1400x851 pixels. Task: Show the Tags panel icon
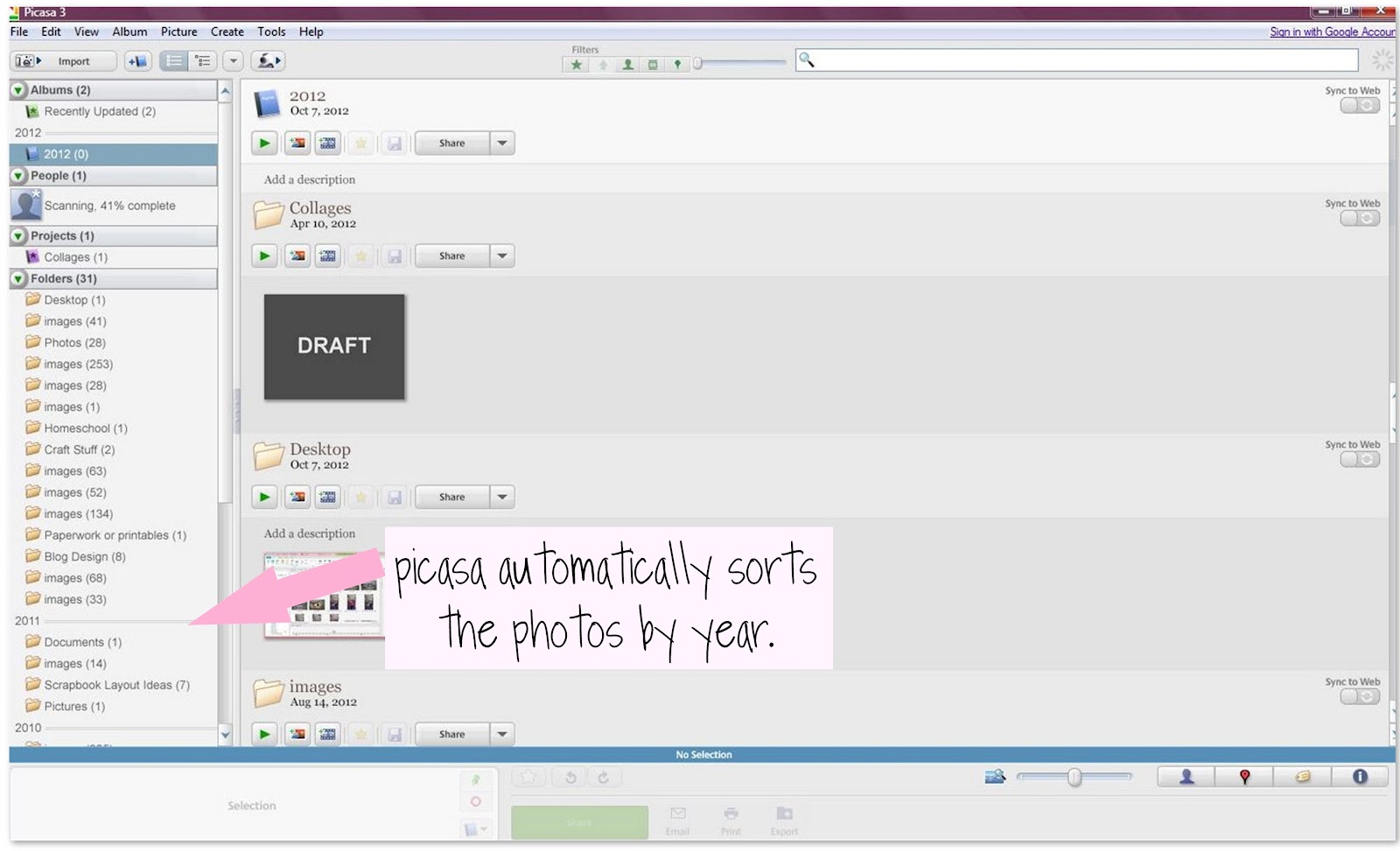click(x=1302, y=777)
